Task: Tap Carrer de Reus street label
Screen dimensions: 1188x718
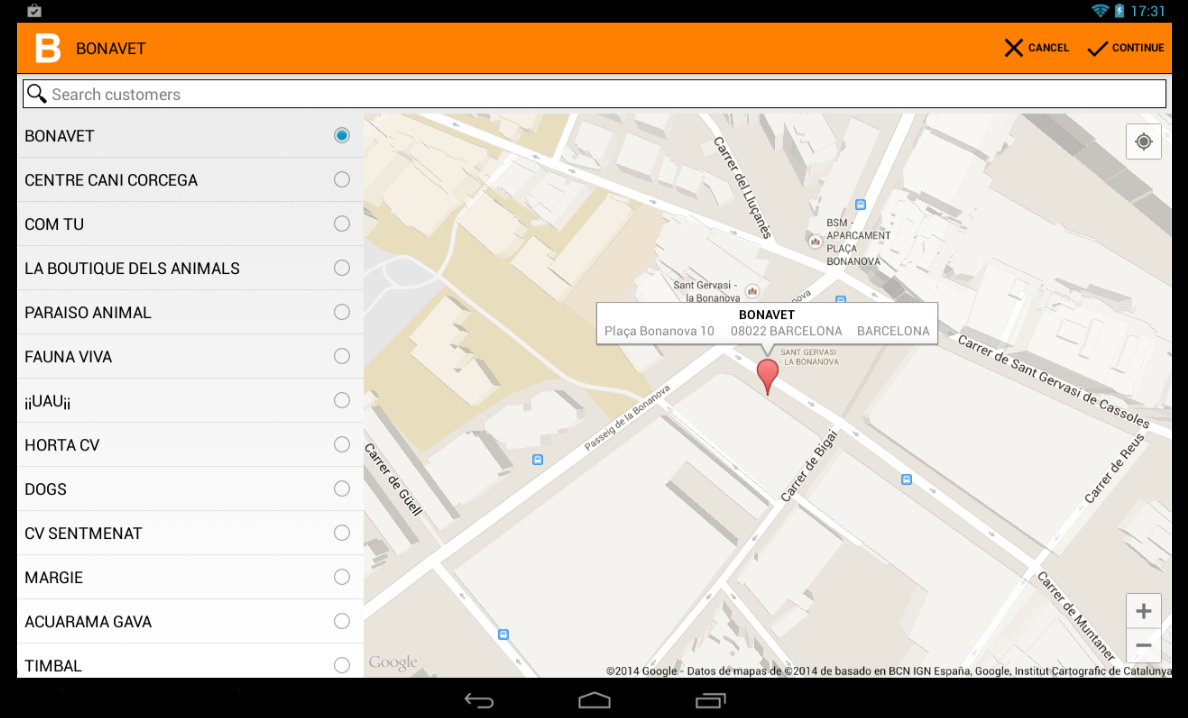Action: tap(1115, 467)
